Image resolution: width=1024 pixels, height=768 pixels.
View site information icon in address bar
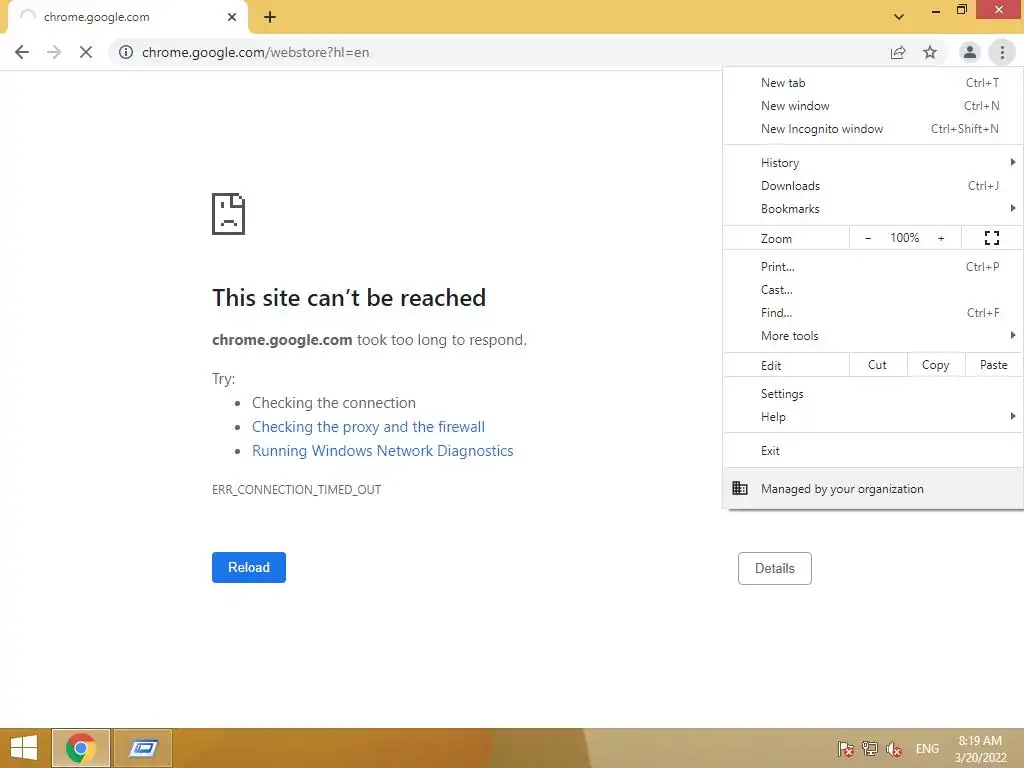coord(126,52)
